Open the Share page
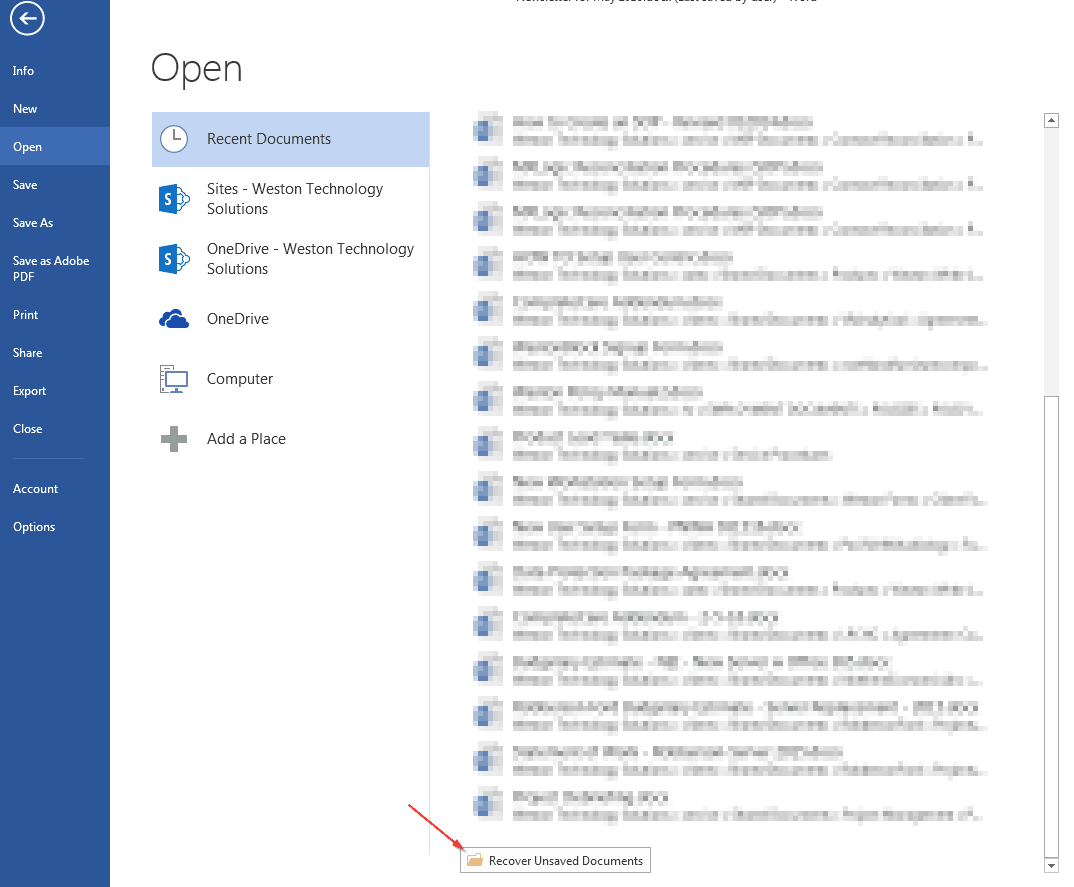The height and width of the screenshot is (887, 1074). [x=55, y=353]
